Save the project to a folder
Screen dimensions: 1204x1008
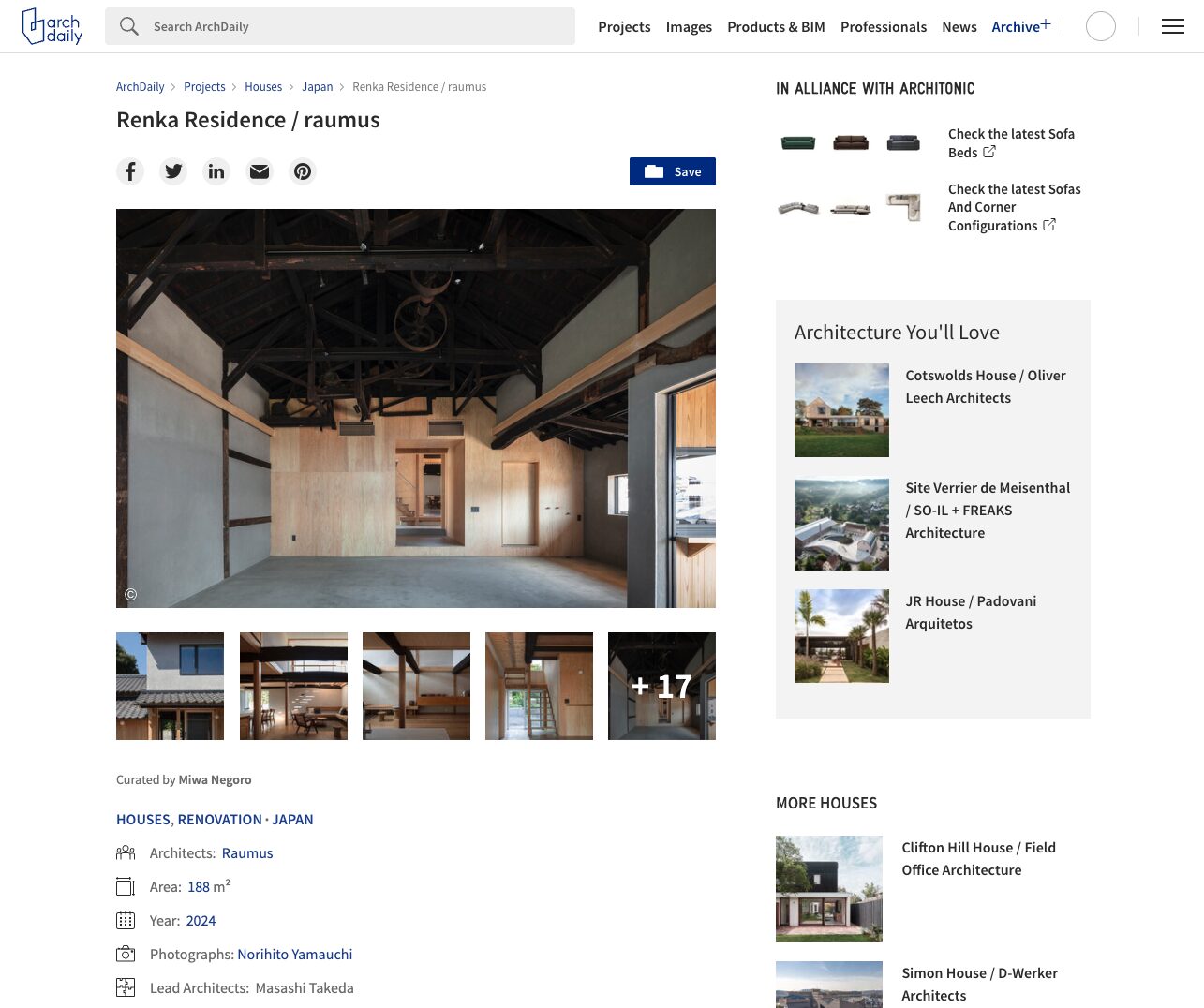(672, 171)
